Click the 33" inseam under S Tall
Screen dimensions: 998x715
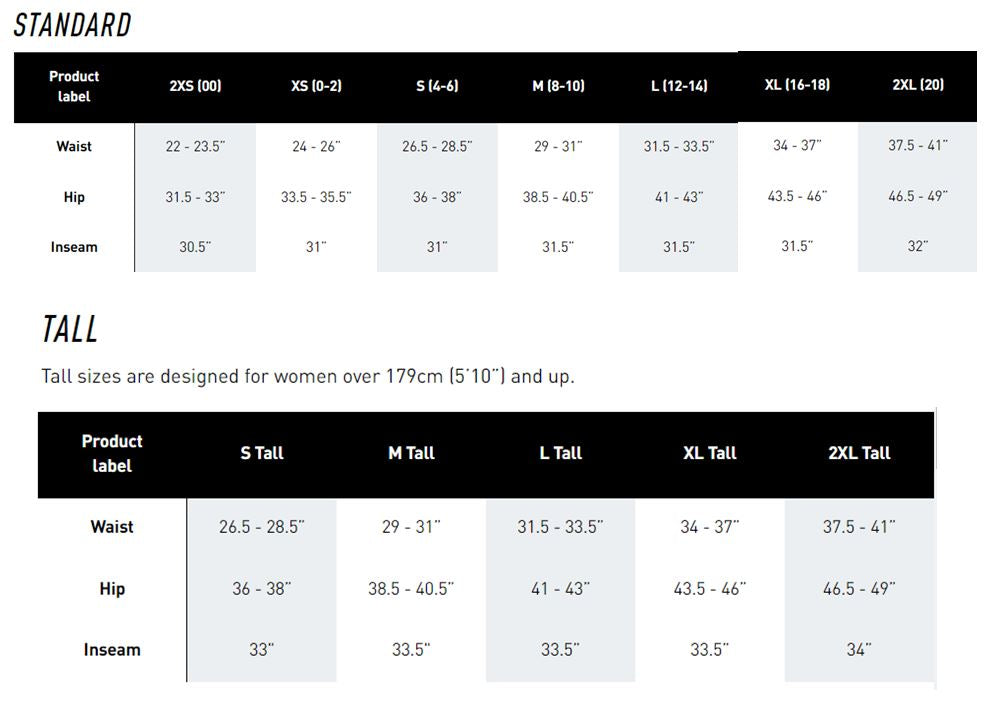262,650
